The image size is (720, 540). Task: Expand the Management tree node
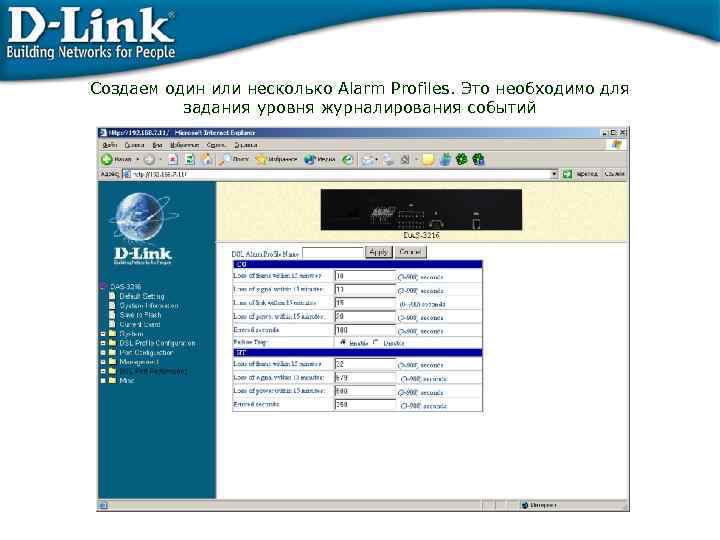pyautogui.click(x=103, y=362)
